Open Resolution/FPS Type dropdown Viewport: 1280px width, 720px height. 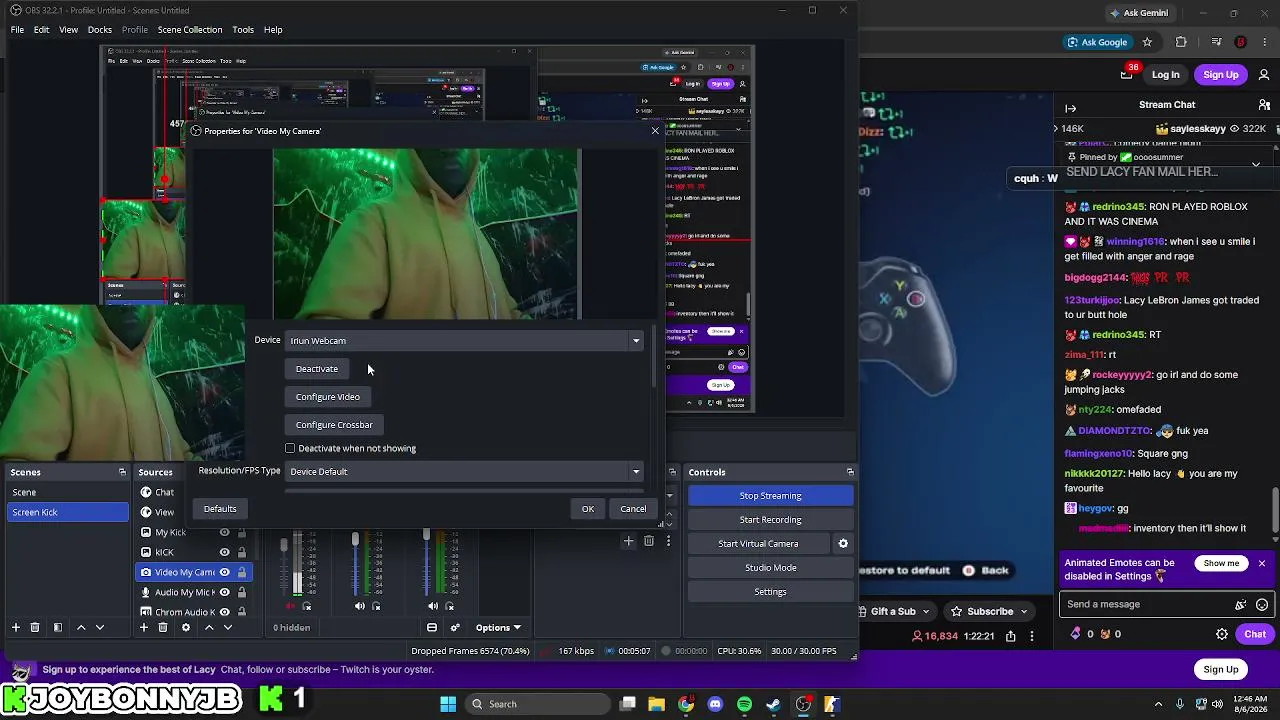(465, 472)
